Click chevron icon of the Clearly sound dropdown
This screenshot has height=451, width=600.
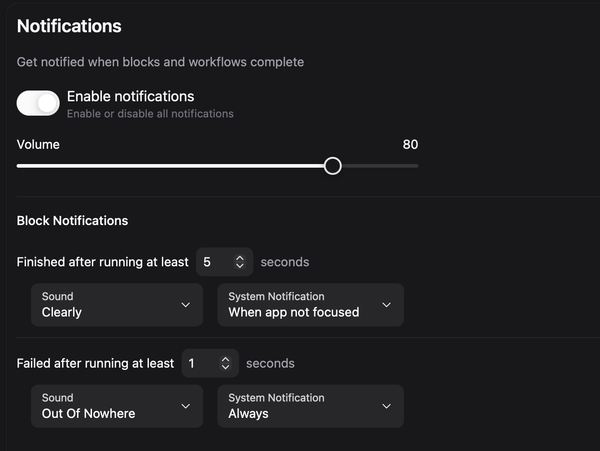pos(186,305)
